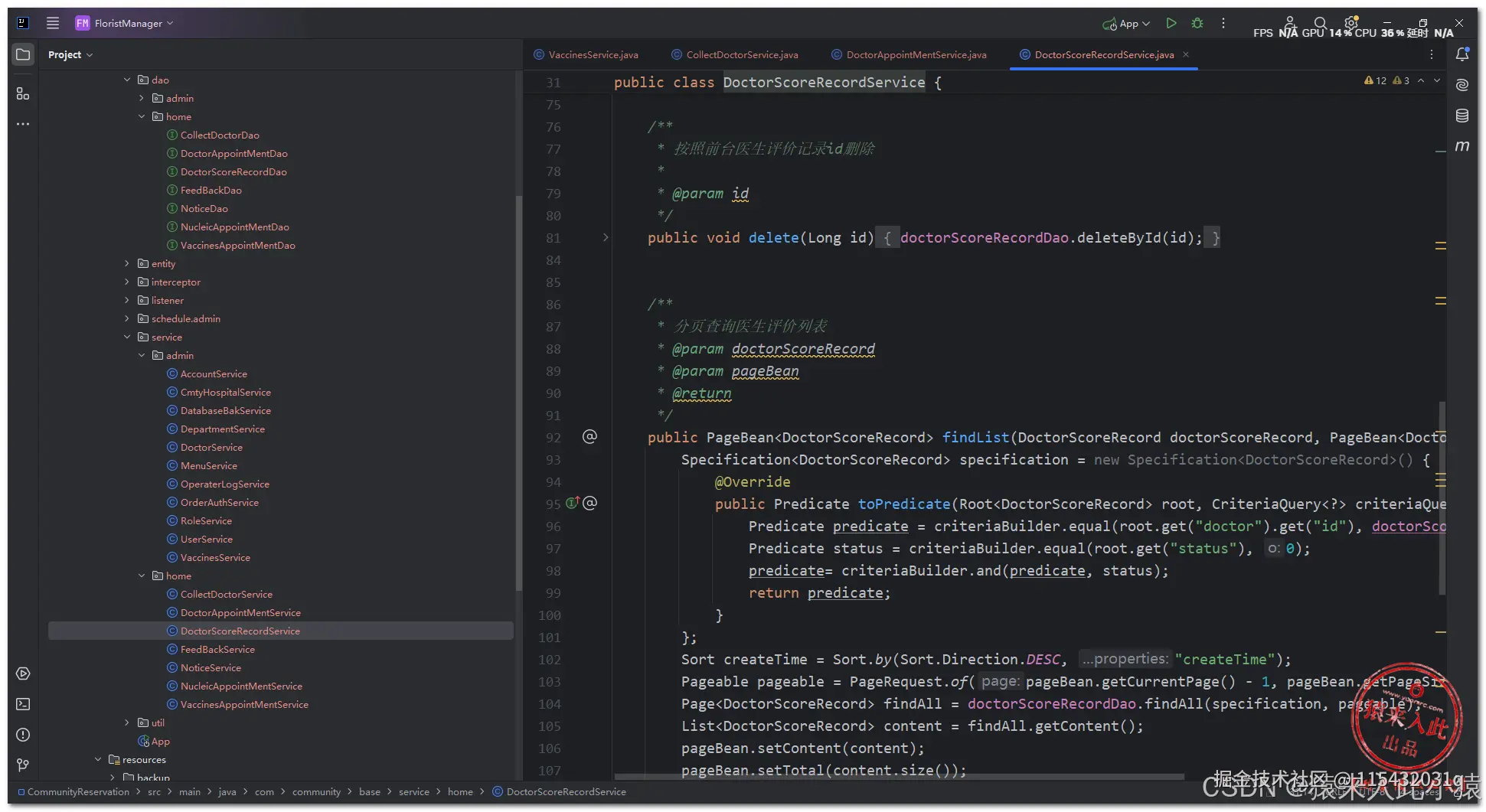Open FeedBackService in the tree
Screen dimensions: 1486x812
217,649
